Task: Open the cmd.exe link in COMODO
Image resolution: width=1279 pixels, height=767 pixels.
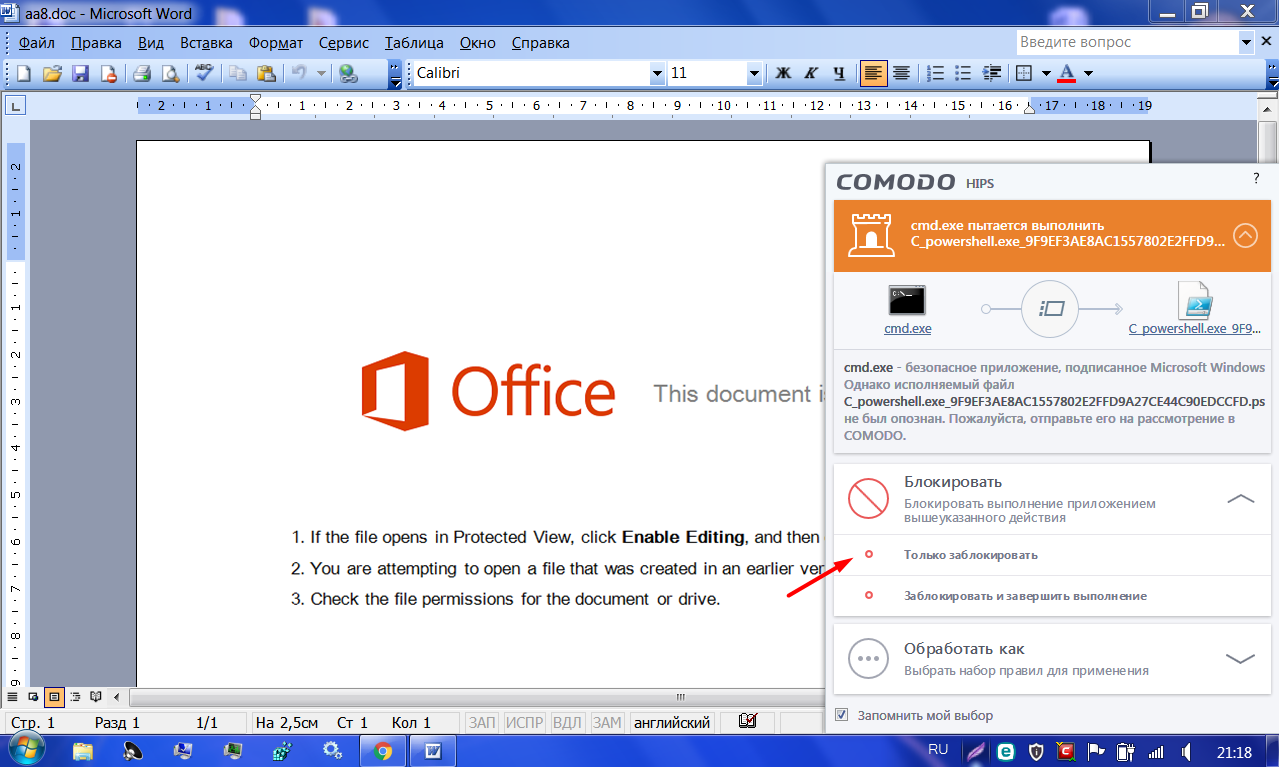Action: point(907,328)
